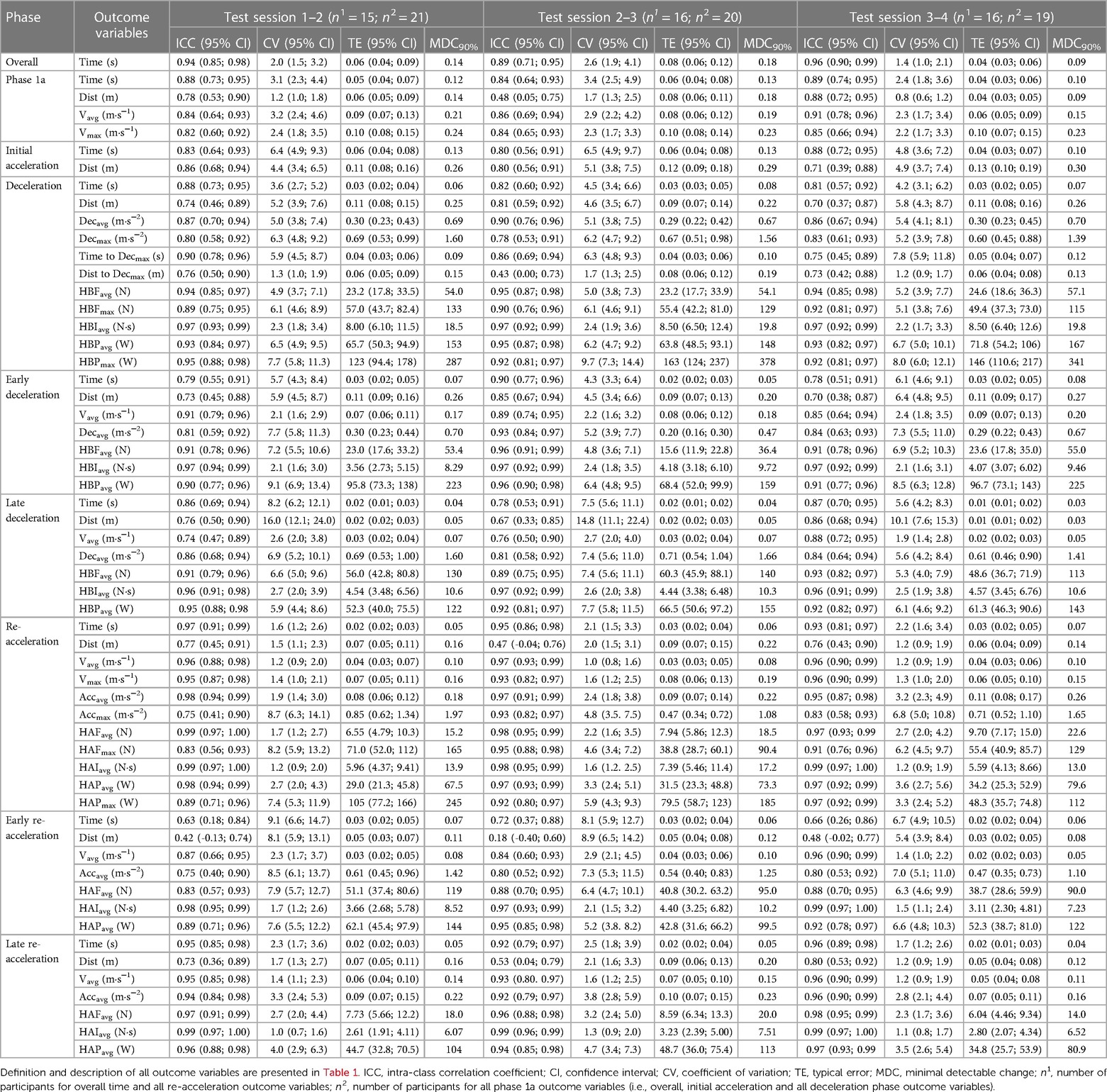Viewport: 1107px width, 1092px height.
Task: Click the 'Late re-acceleration' phase label
Action: pos(32,951)
